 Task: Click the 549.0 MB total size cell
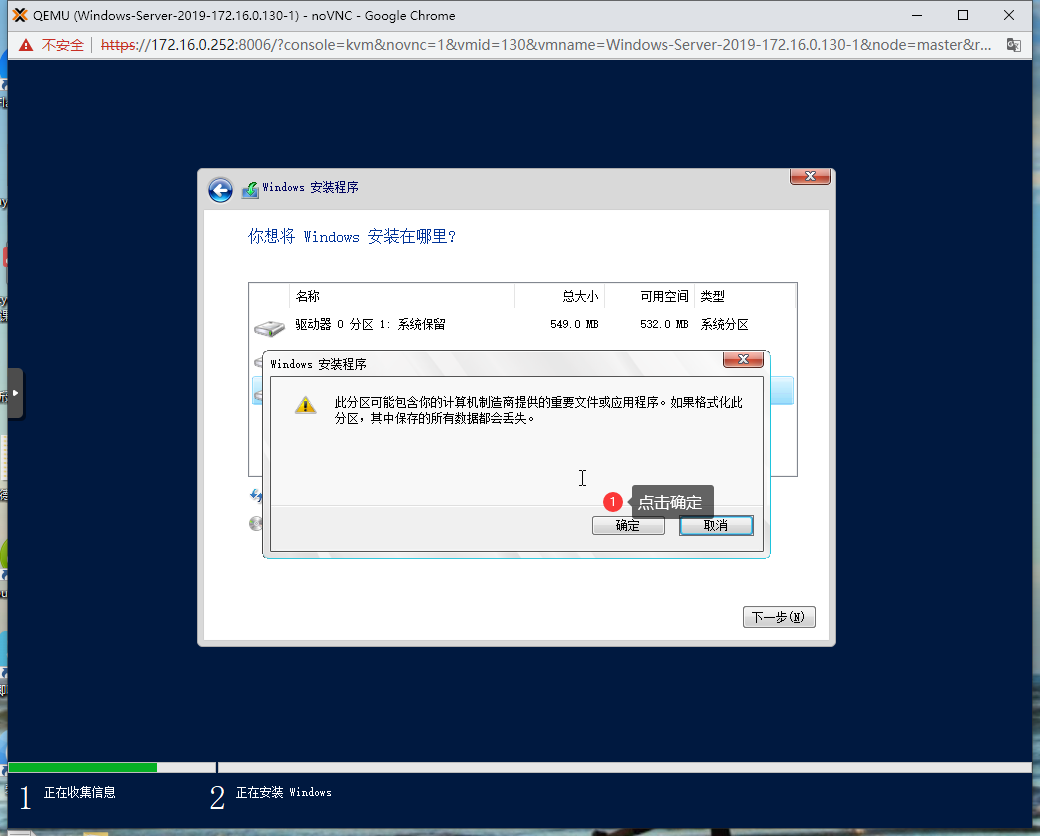[574, 324]
